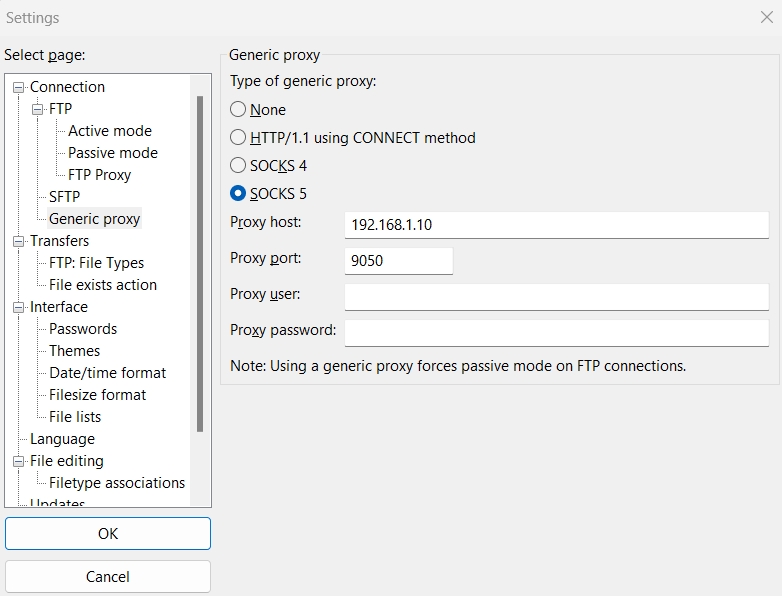Open the Filetype associations page

pos(117,483)
